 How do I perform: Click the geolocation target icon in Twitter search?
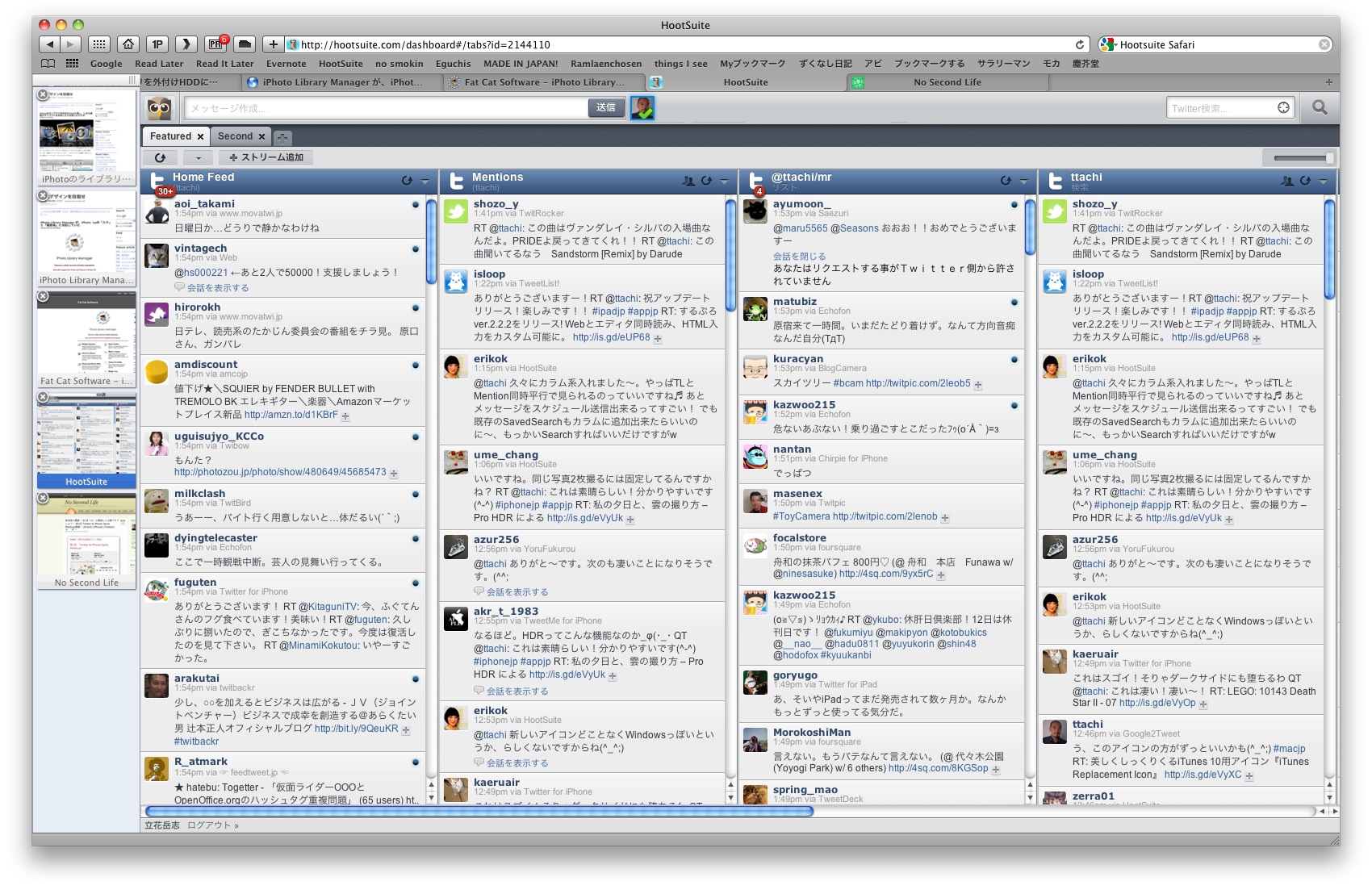[1283, 108]
